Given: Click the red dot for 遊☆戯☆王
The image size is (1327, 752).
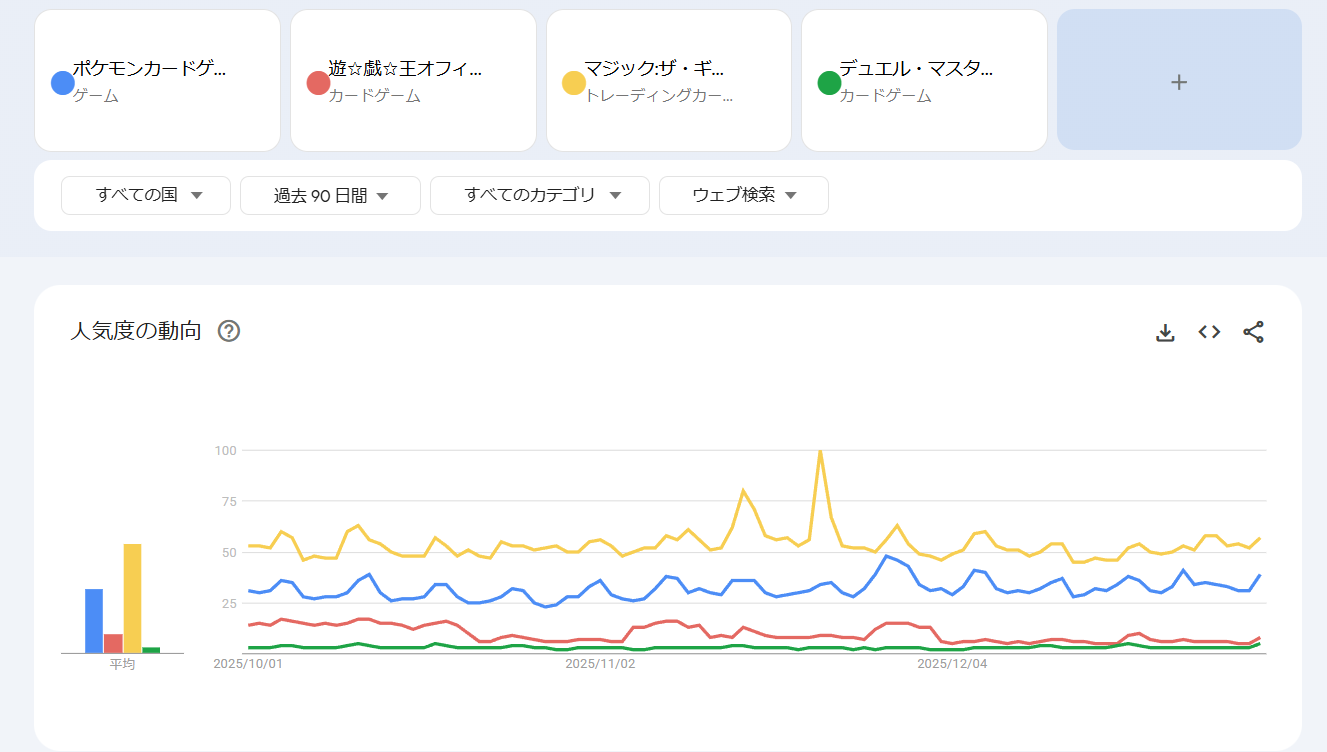Looking at the screenshot, I should pos(318,83).
